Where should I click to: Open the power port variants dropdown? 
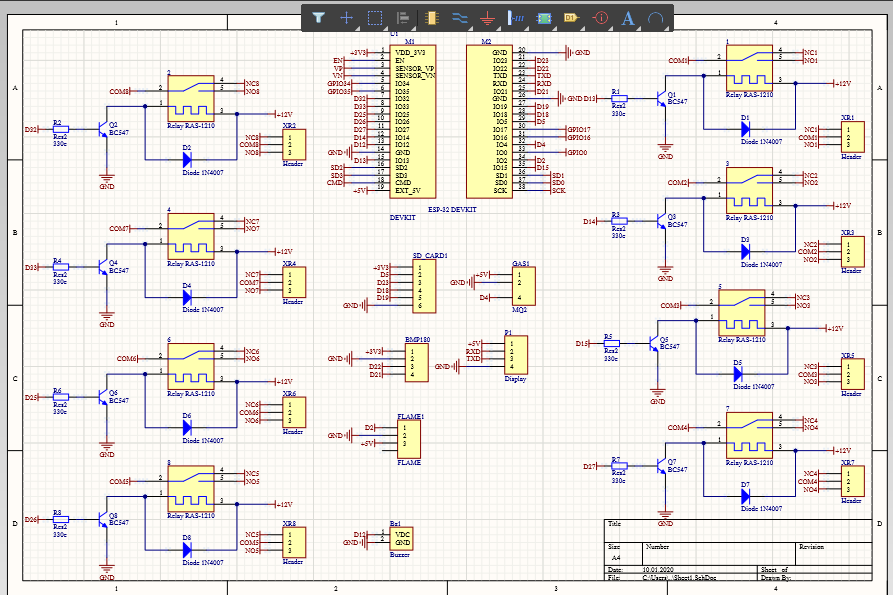pyautogui.click(x=497, y=28)
